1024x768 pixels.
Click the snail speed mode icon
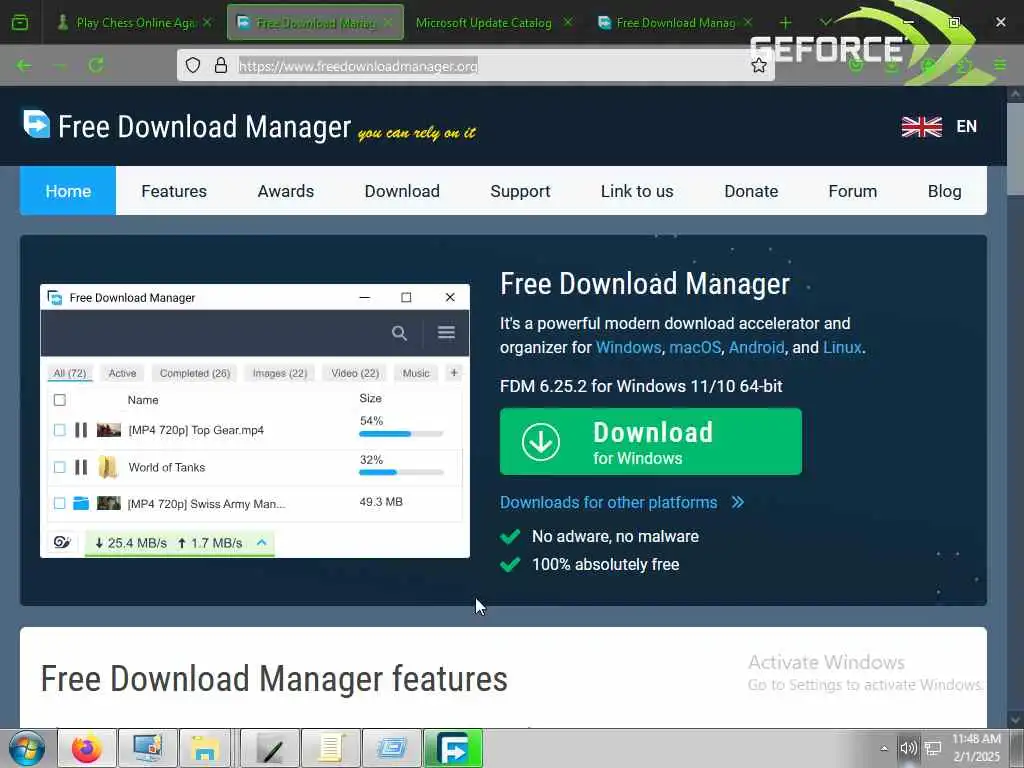62,542
